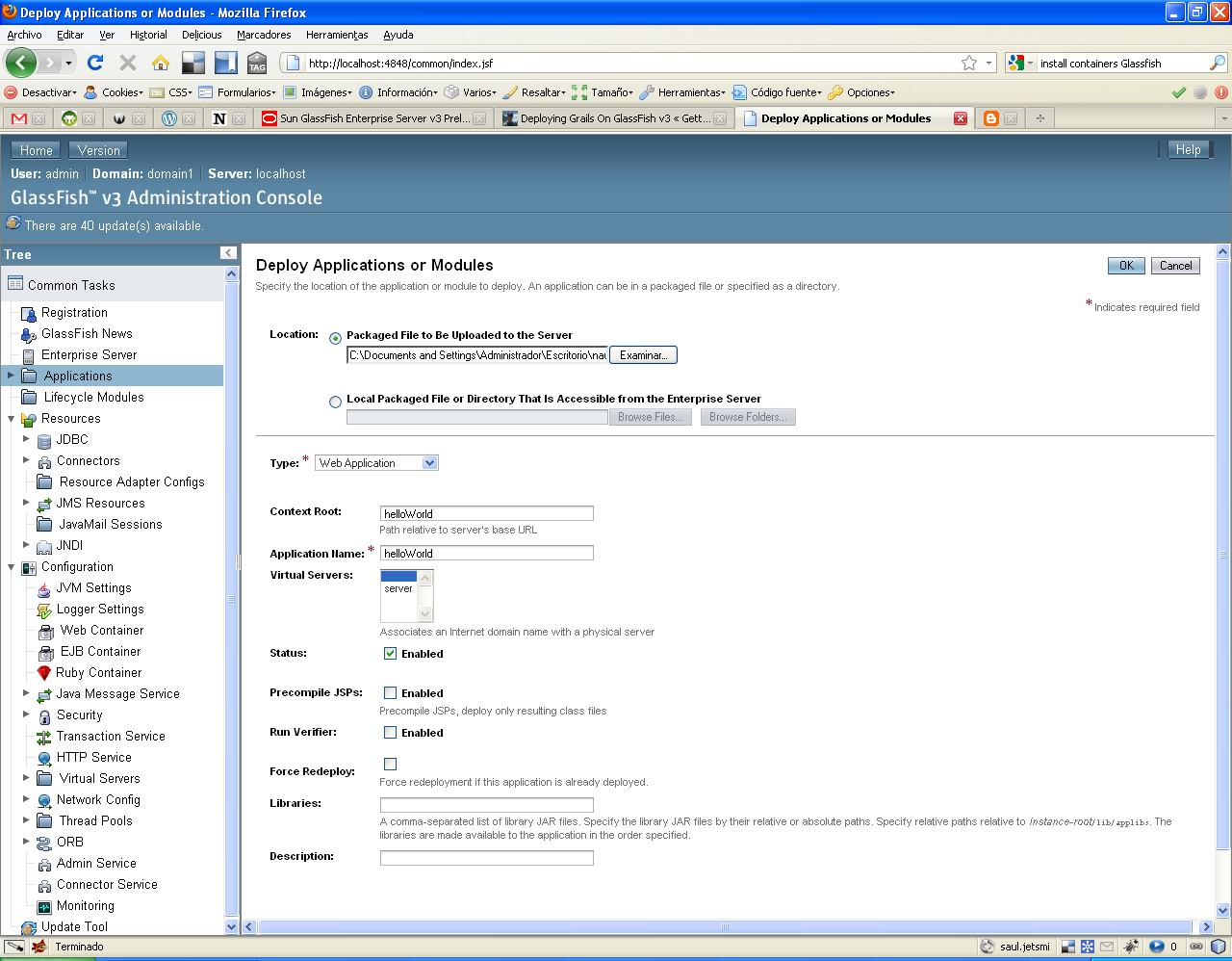This screenshot has width=1232, height=961.
Task: Collapse the Tree panel with arrow icon
Action: 228,253
